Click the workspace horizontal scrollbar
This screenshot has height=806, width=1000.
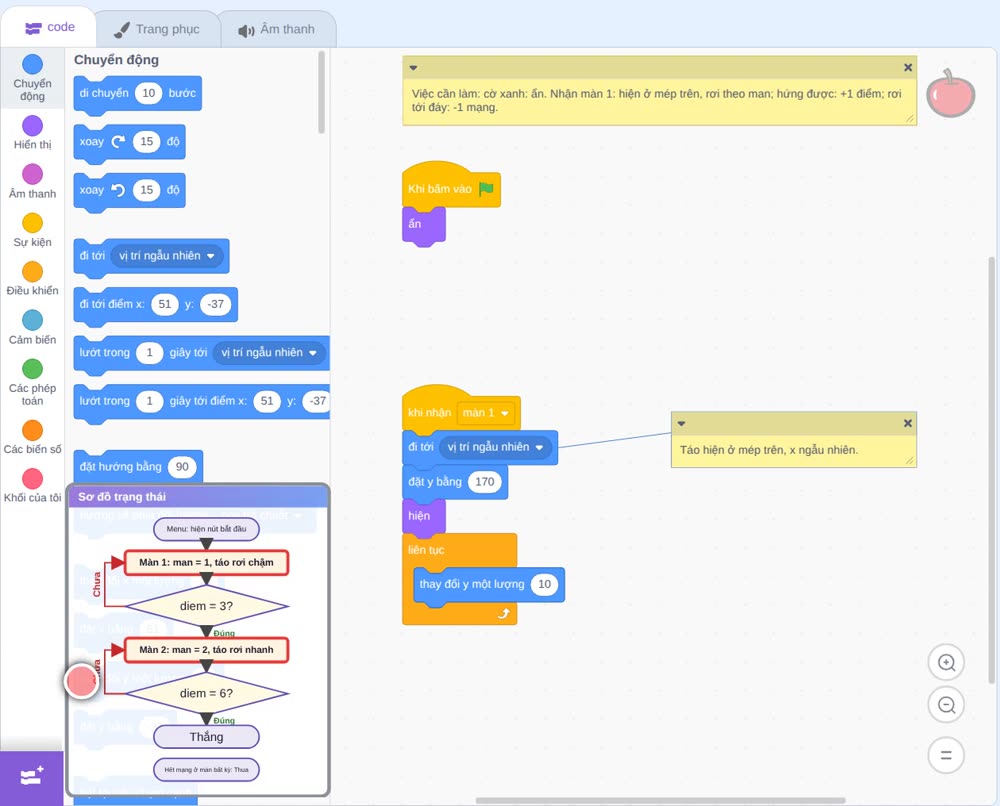661,800
